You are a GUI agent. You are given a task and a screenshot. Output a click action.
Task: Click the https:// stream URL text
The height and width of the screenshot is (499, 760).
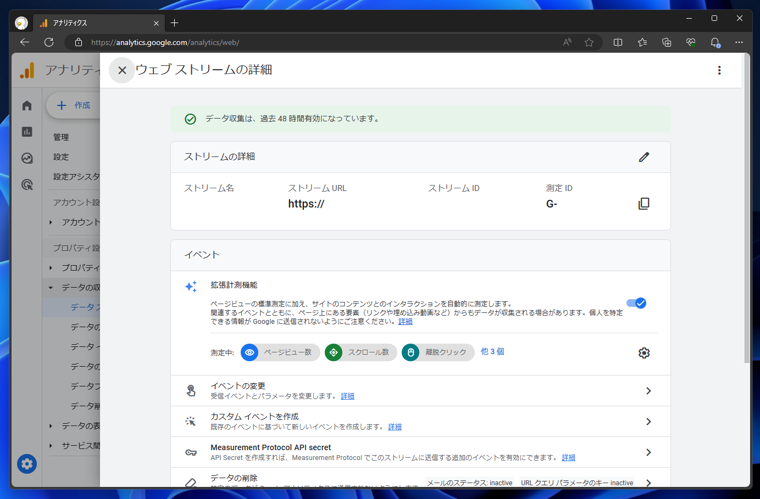[x=306, y=204]
